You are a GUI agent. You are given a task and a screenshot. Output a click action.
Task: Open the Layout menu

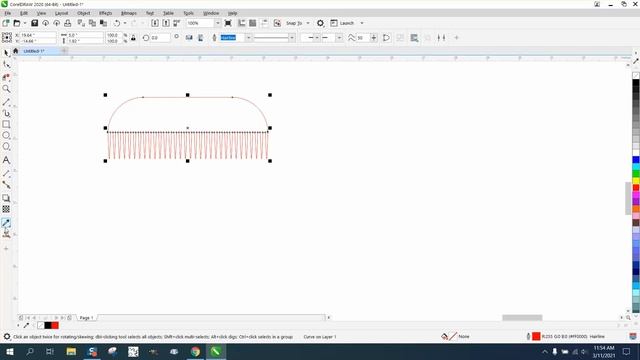[62, 13]
